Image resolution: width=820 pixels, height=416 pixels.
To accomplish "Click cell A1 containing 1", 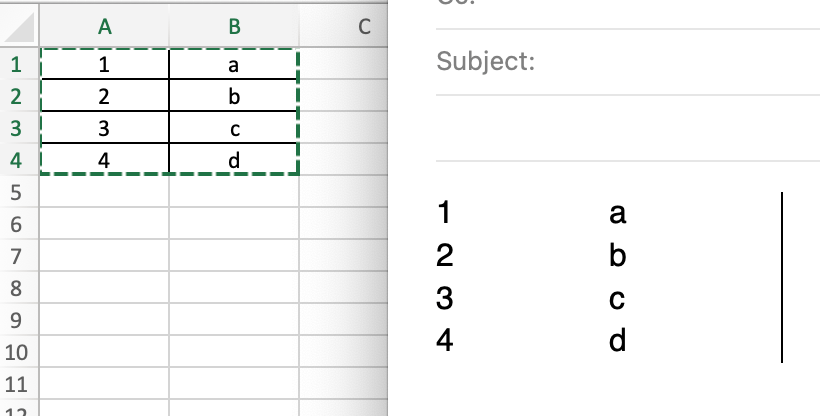I will [x=105, y=64].
